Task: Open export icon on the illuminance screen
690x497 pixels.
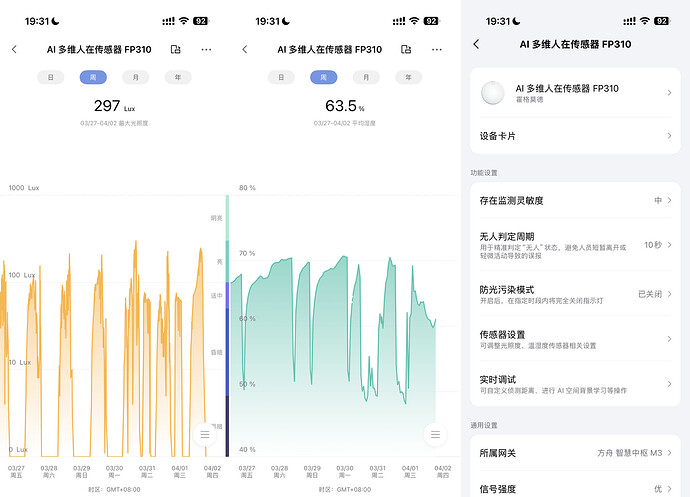Action: click(x=175, y=49)
